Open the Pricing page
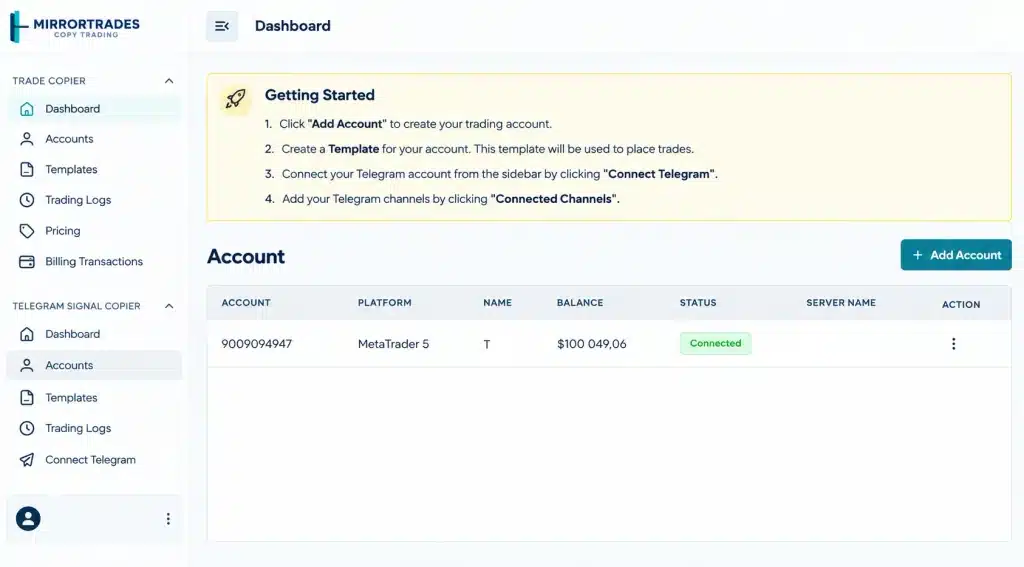1024x567 pixels. [x=94, y=231]
